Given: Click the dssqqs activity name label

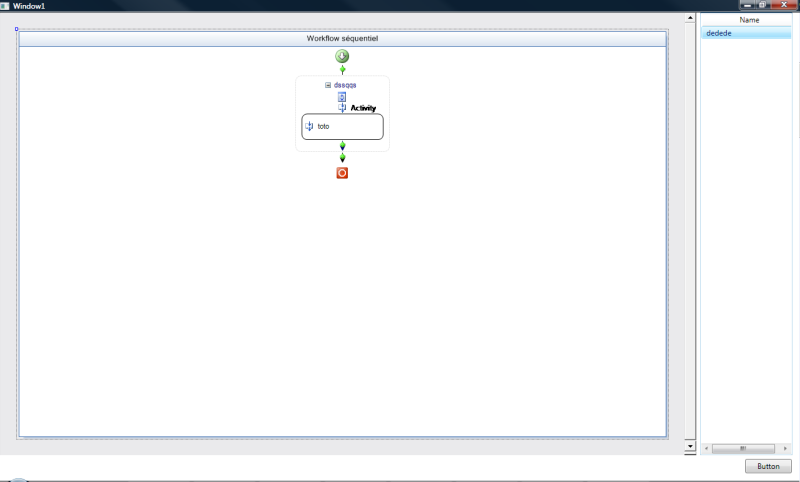Looking at the screenshot, I should (345, 85).
